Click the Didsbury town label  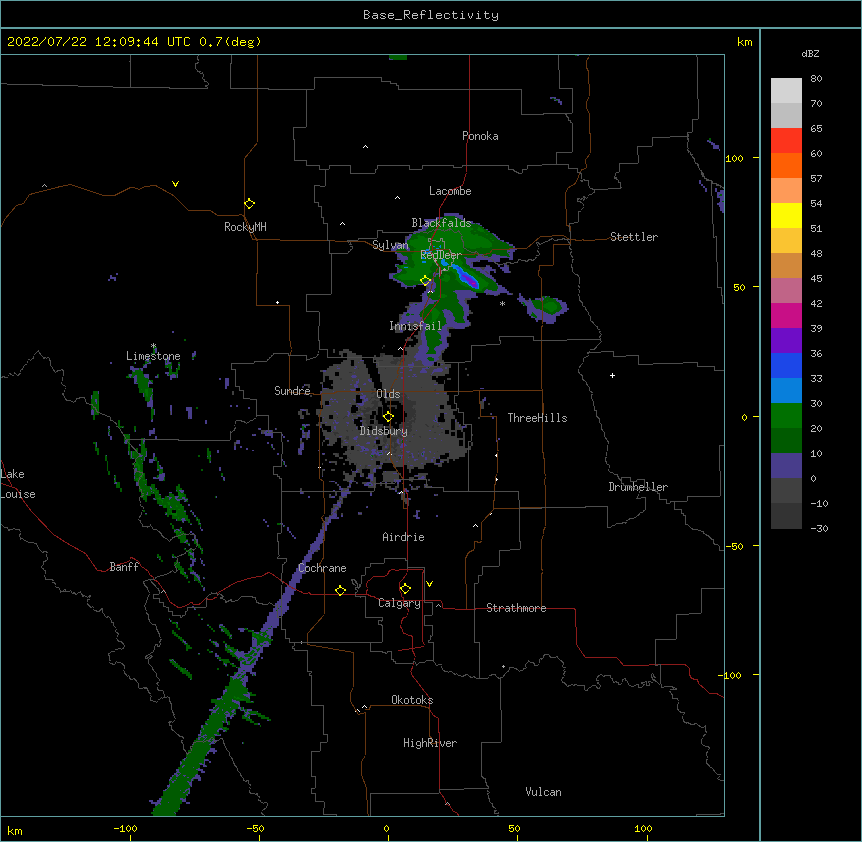tap(384, 431)
